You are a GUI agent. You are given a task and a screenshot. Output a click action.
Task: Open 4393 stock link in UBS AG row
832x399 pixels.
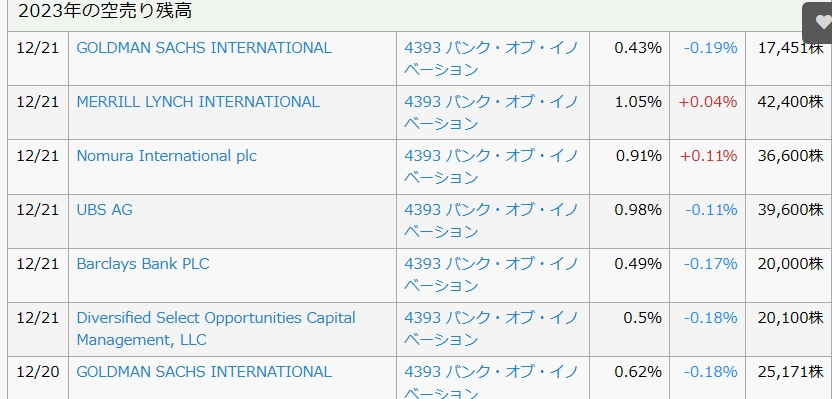point(491,221)
